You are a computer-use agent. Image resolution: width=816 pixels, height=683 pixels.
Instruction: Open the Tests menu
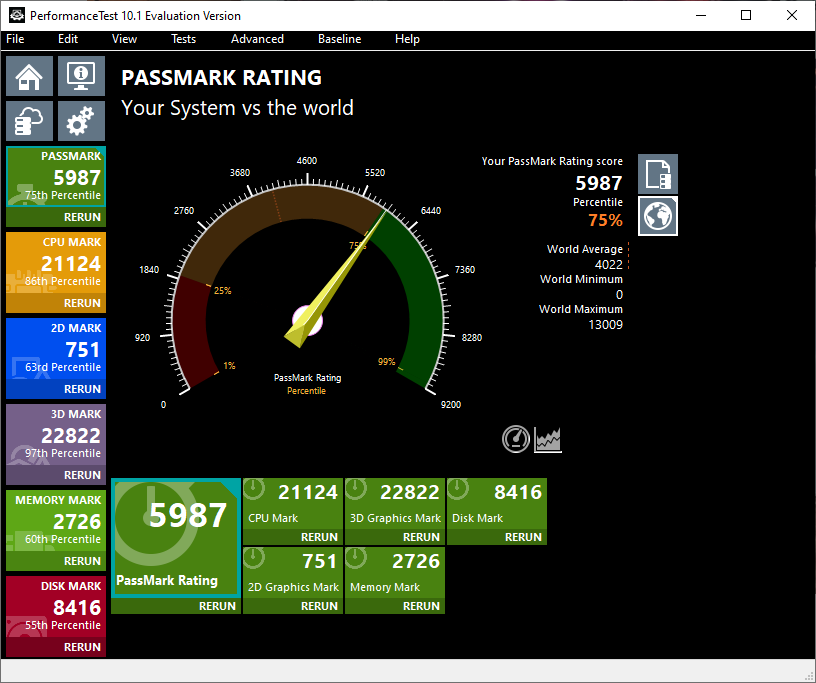point(184,39)
